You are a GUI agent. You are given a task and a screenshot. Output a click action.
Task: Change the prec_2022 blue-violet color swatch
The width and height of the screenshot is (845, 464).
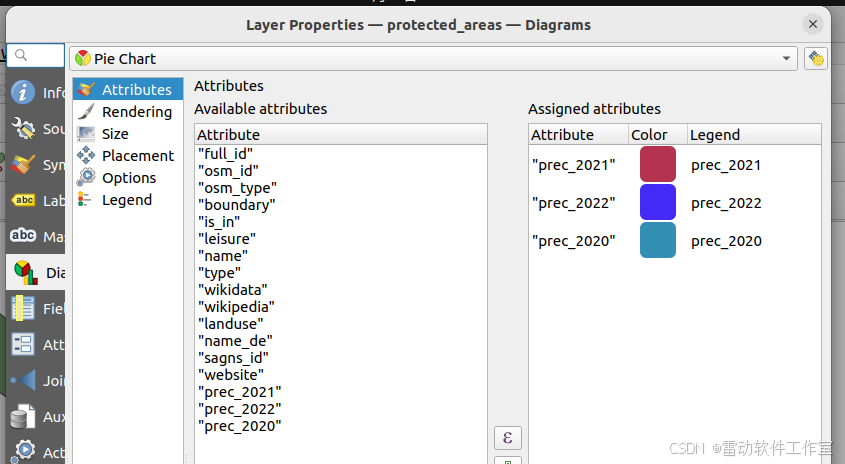click(657, 202)
